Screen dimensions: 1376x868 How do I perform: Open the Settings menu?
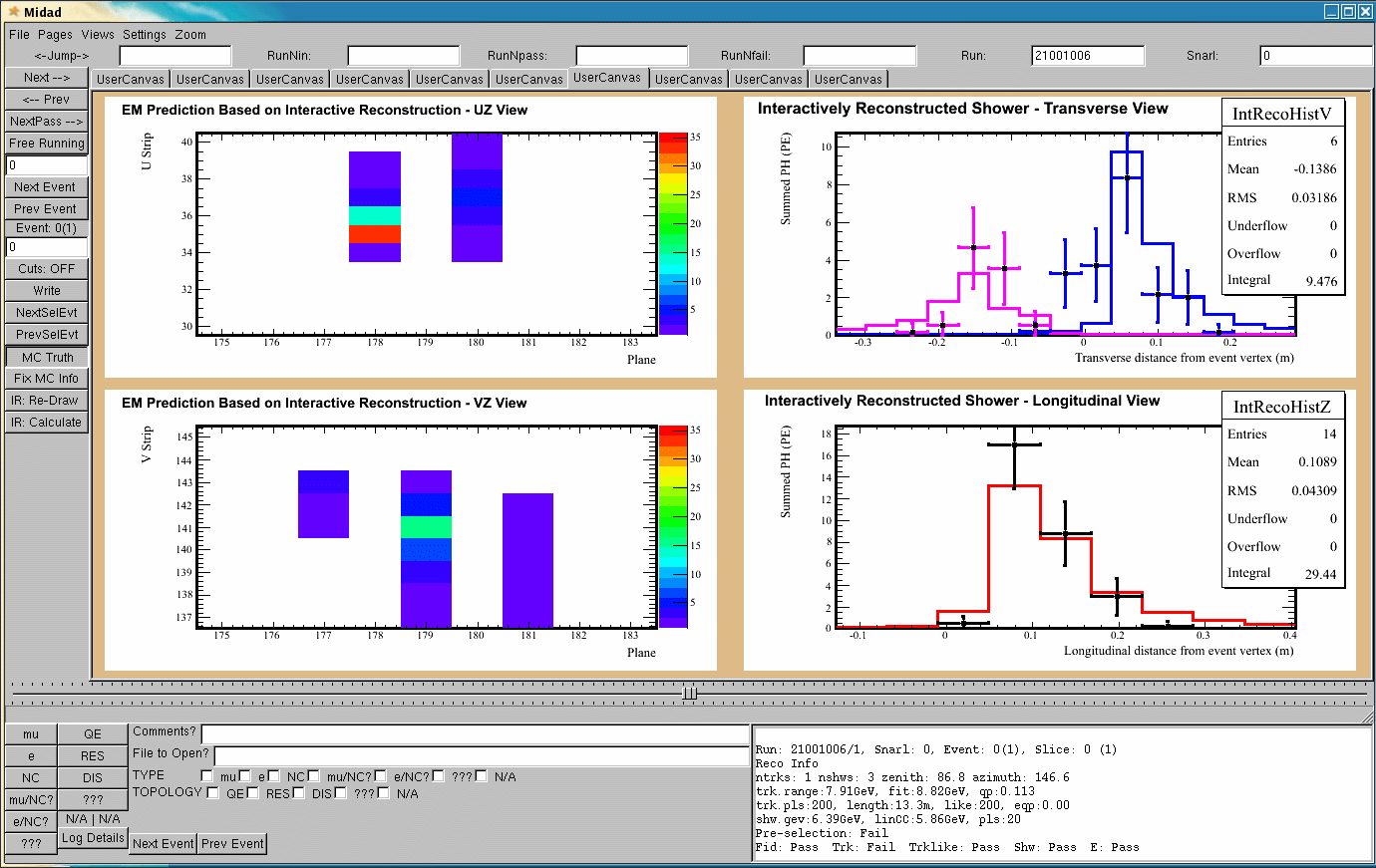145,34
